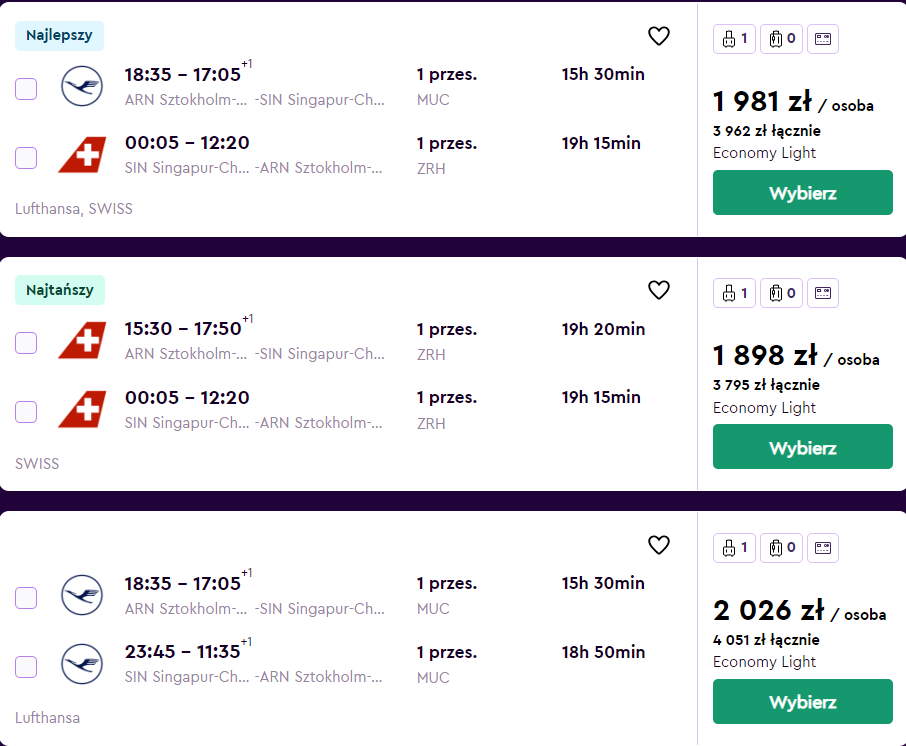Save the 2 026 zł Lufthansa offer with heart

pyautogui.click(x=659, y=544)
